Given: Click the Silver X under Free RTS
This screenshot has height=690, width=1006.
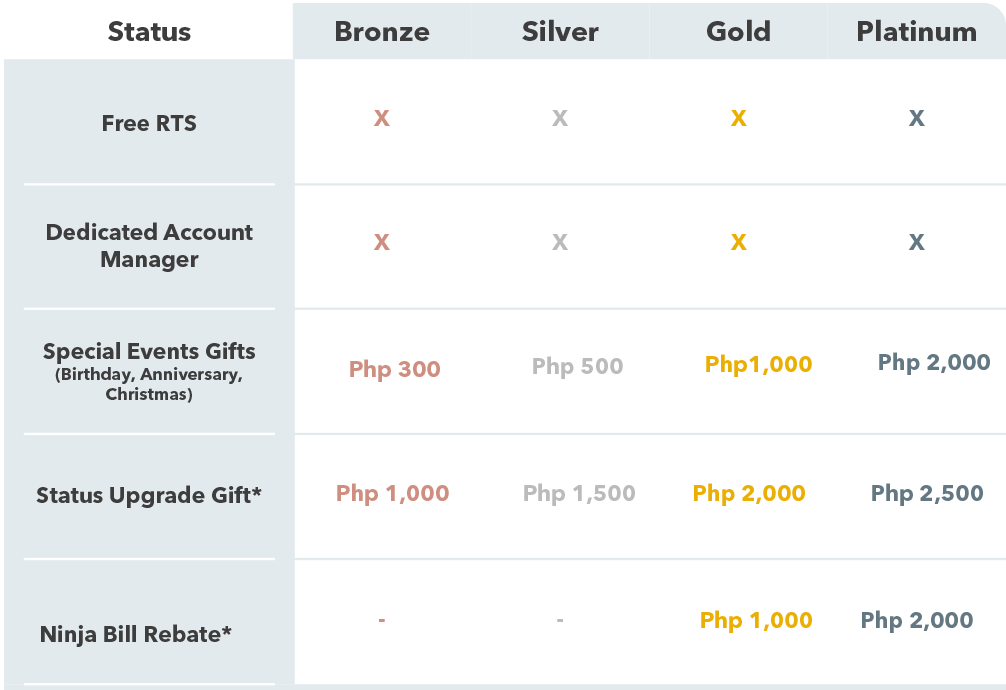Looking at the screenshot, I should tap(560, 118).
